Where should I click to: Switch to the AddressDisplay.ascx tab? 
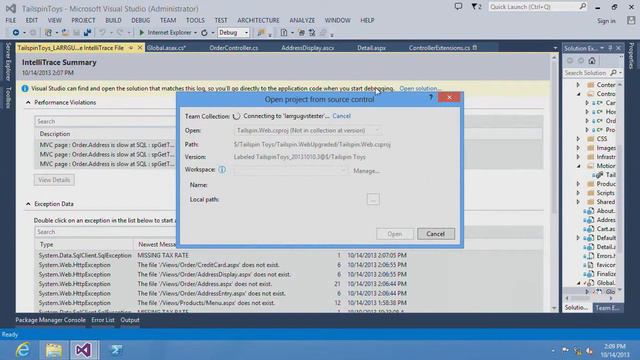pyautogui.click(x=308, y=48)
